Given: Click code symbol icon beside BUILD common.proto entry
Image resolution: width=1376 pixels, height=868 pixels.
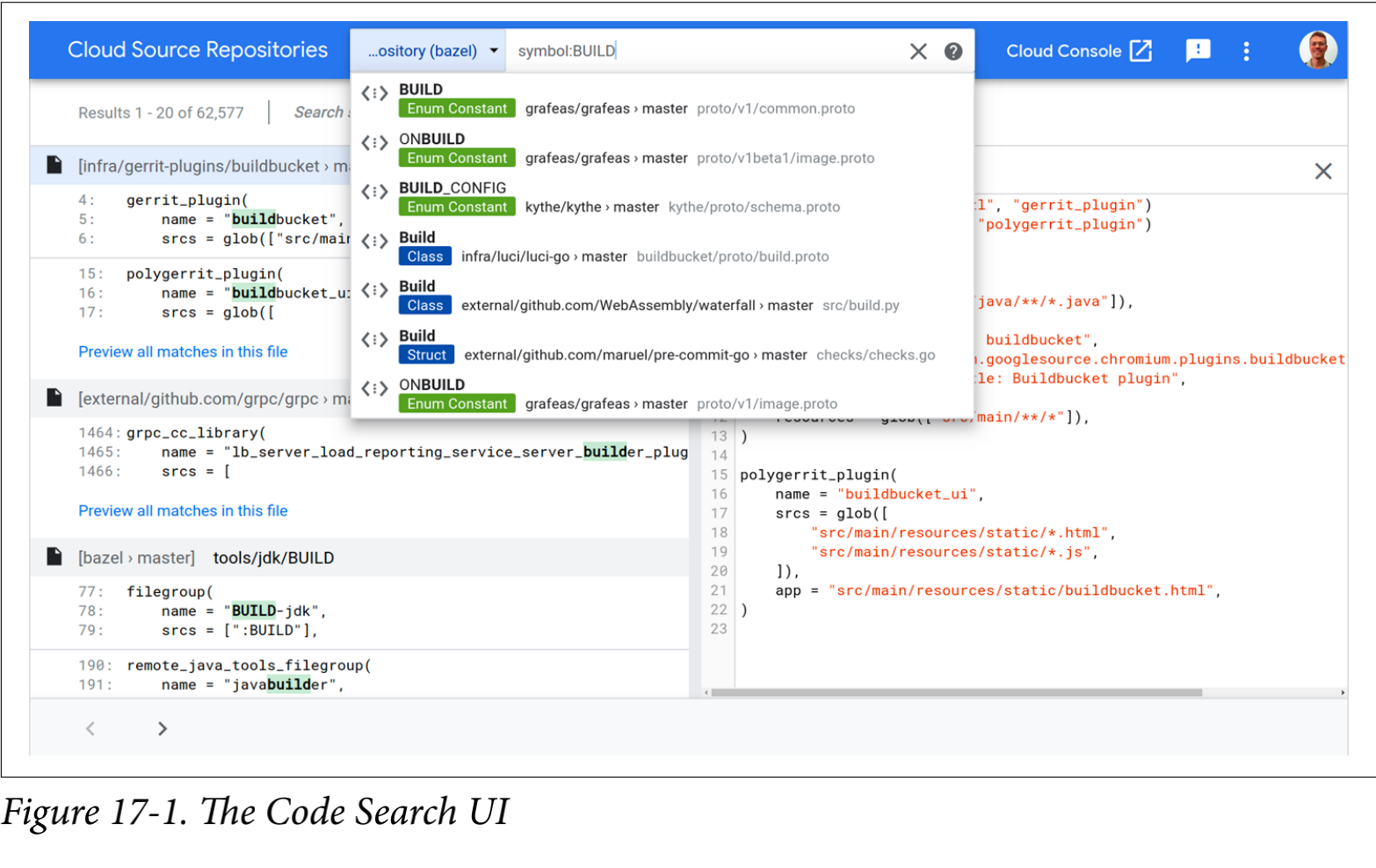Looking at the screenshot, I should coord(374,93).
